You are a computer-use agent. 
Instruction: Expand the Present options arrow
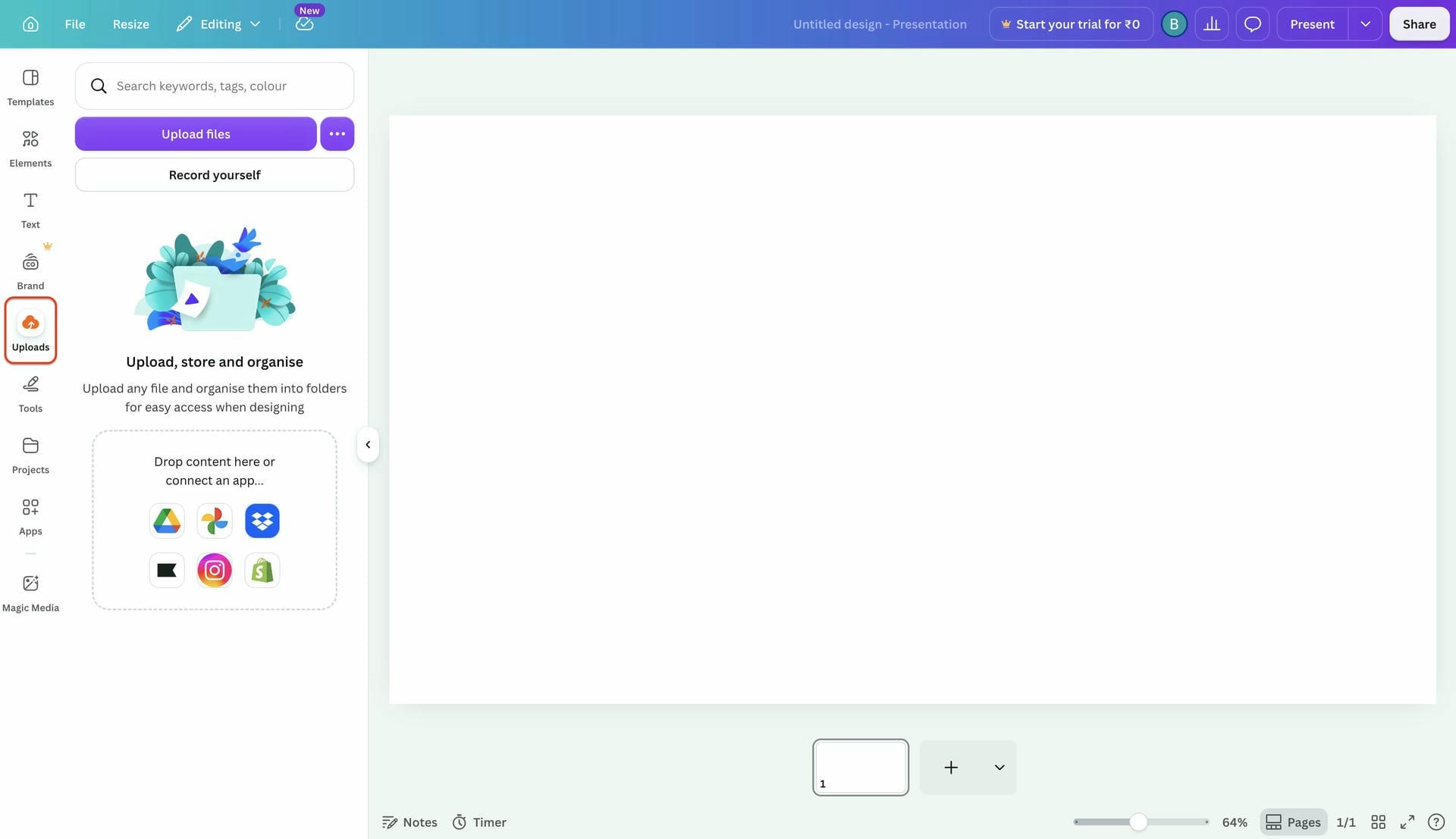[1365, 24]
